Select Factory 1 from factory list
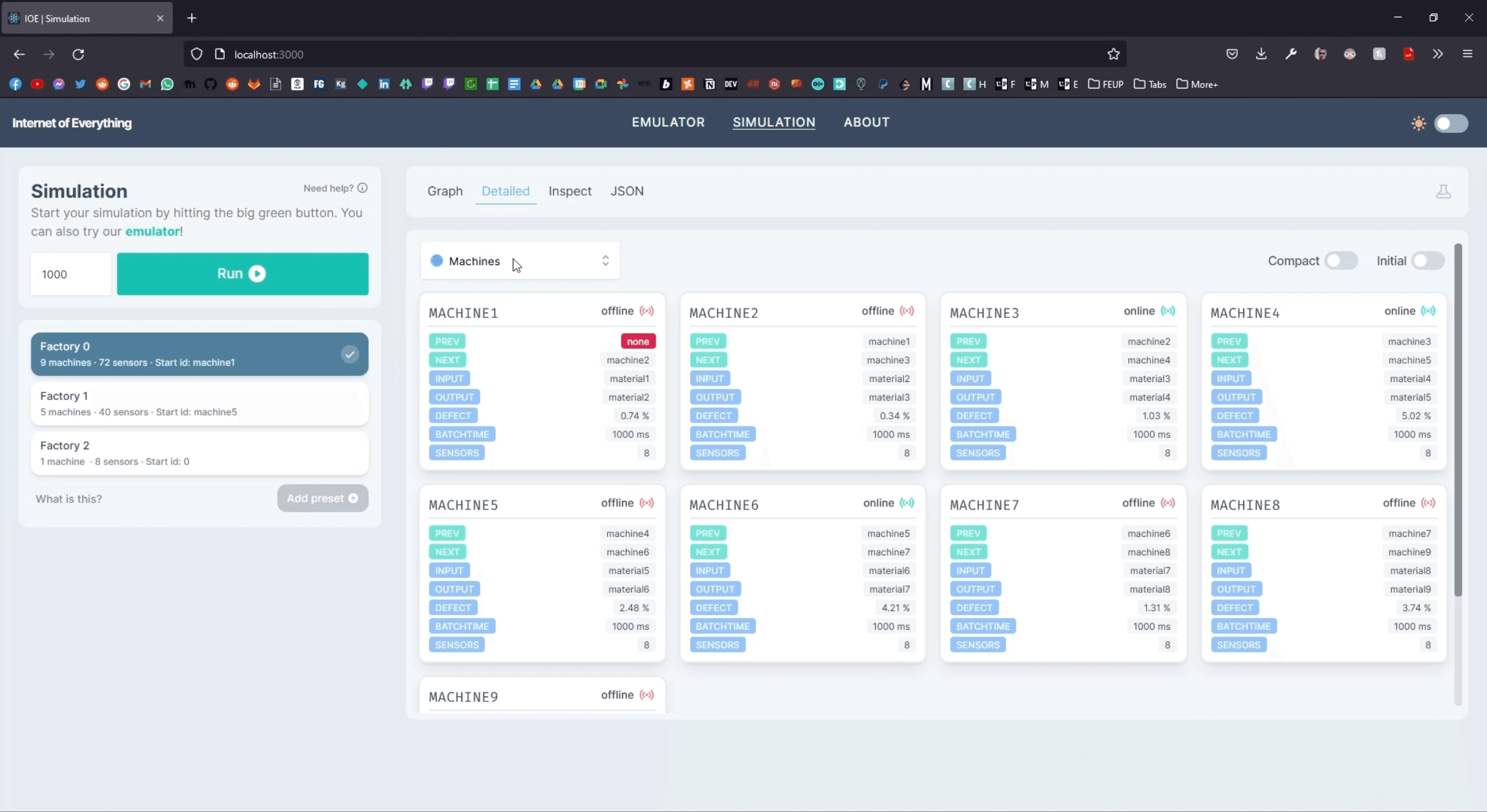 click(197, 402)
